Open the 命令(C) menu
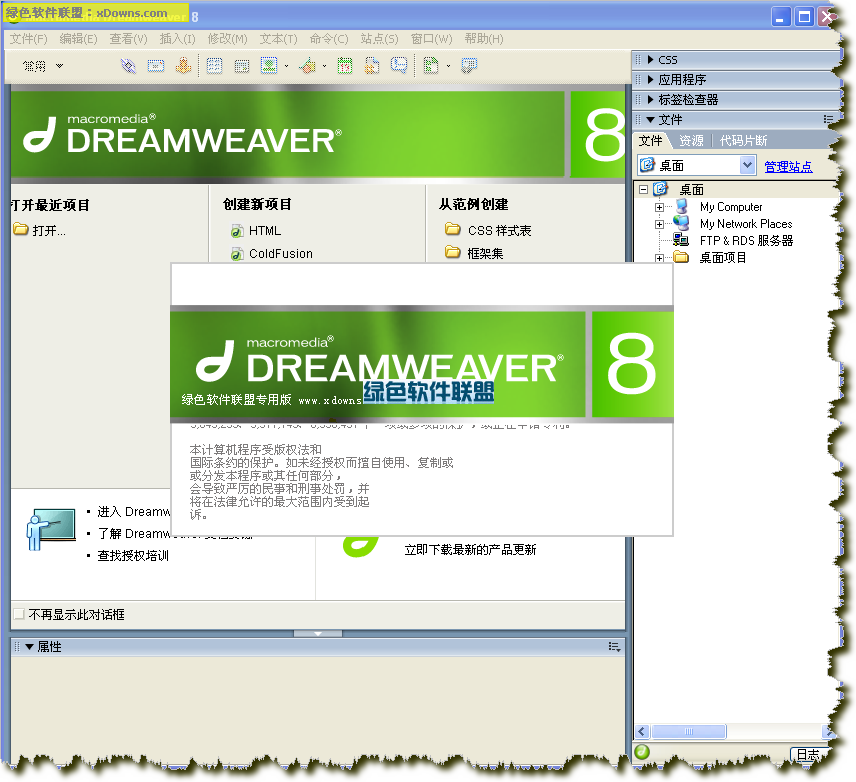856x782 pixels. [x=329, y=39]
